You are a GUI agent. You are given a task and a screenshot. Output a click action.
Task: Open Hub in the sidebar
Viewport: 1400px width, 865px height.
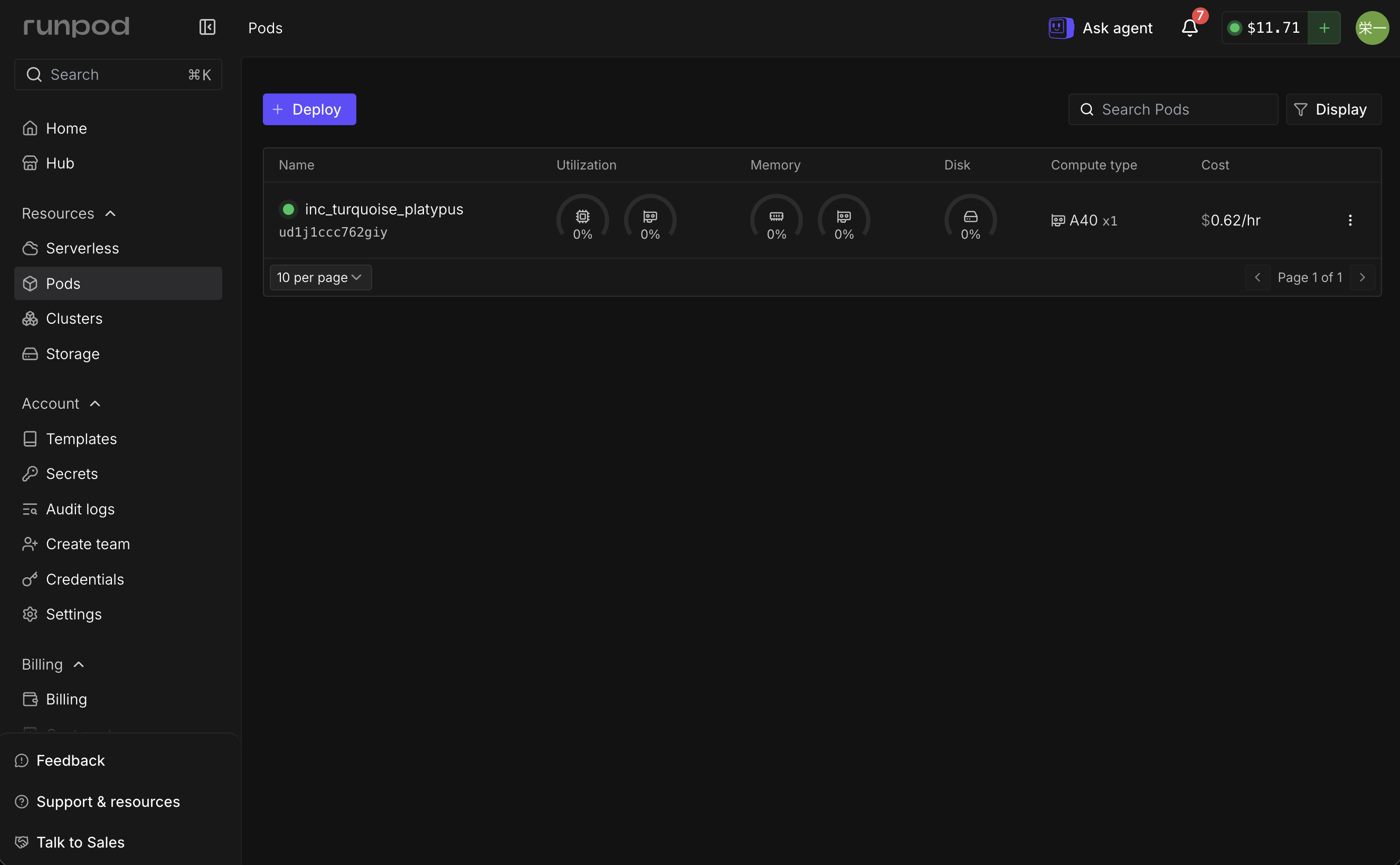[118, 163]
